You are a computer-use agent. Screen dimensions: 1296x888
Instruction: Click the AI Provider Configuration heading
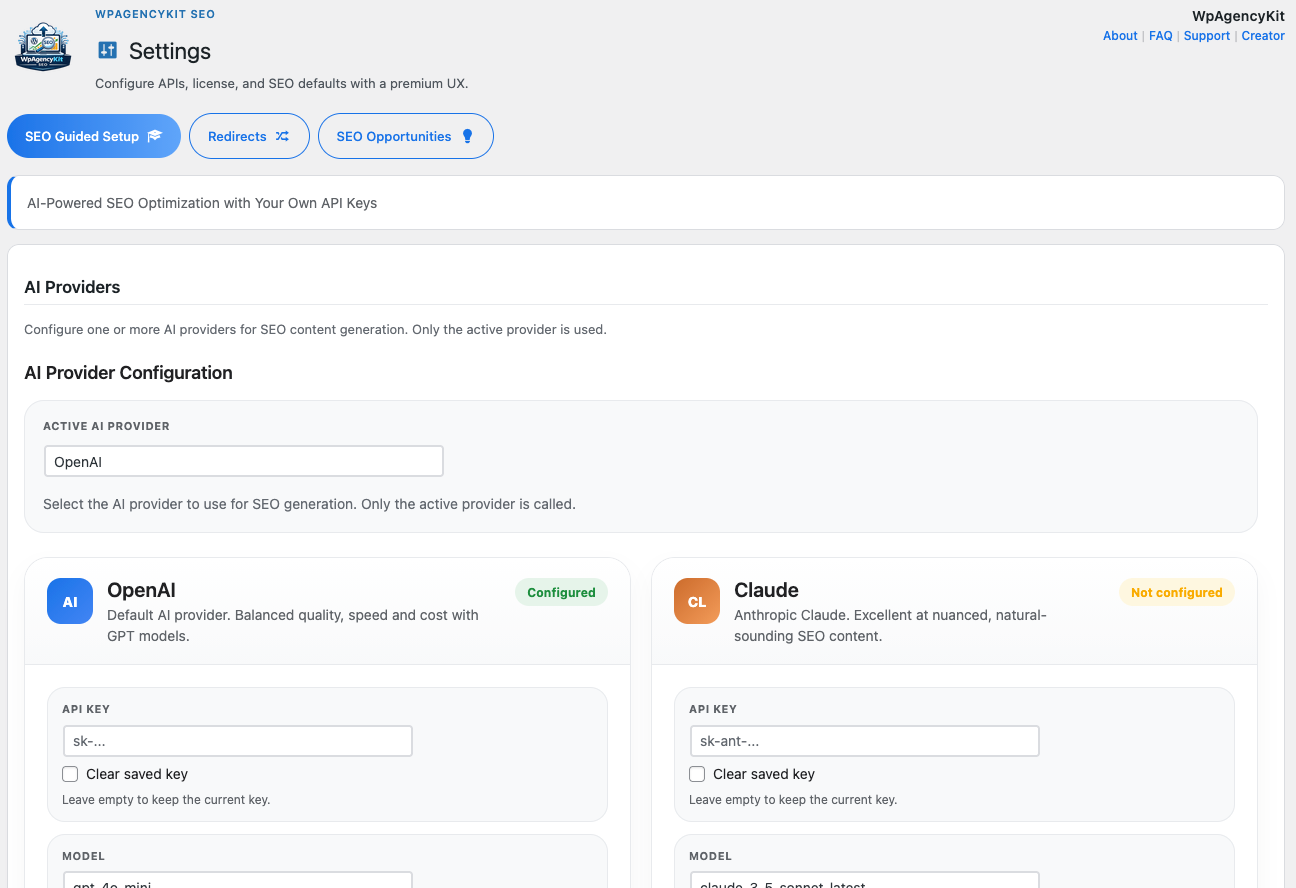pyautogui.click(x=128, y=373)
